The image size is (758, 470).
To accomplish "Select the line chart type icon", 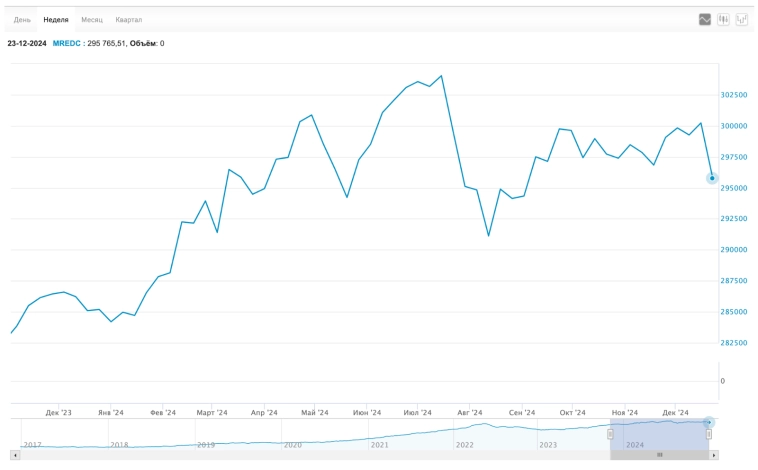I will pyautogui.click(x=705, y=19).
